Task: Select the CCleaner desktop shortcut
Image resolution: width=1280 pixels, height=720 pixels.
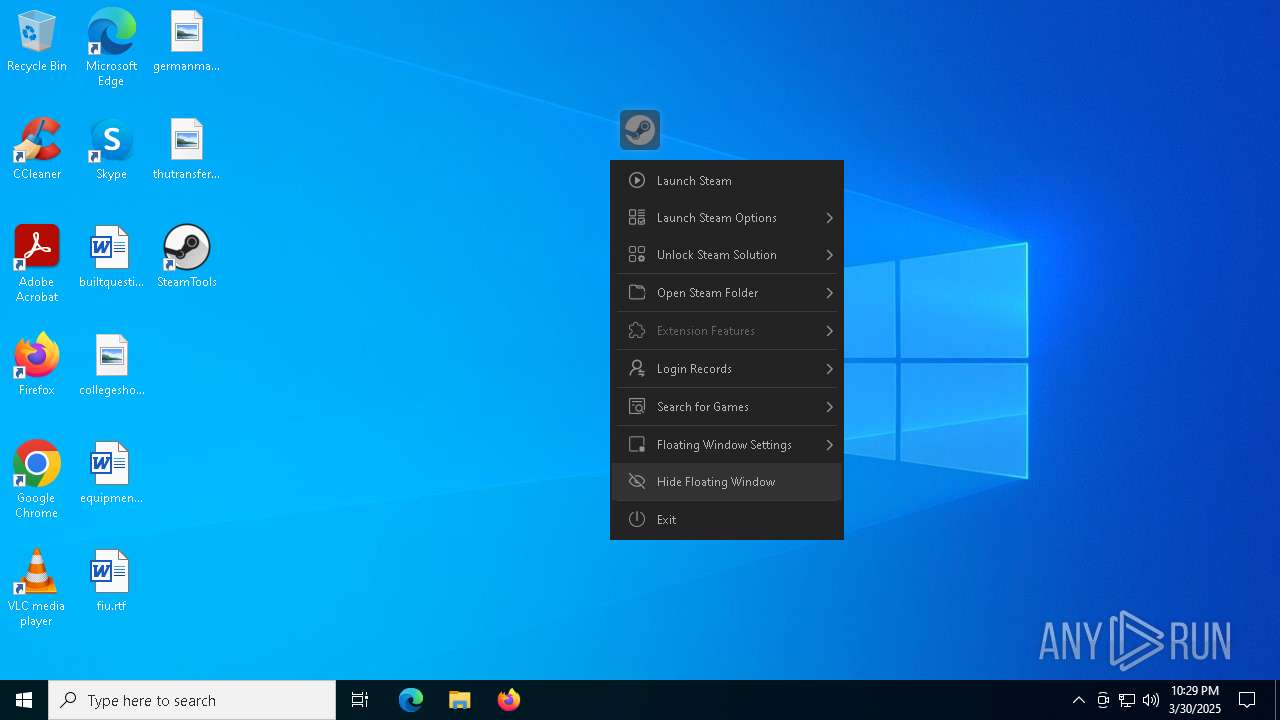Action: pos(37,149)
